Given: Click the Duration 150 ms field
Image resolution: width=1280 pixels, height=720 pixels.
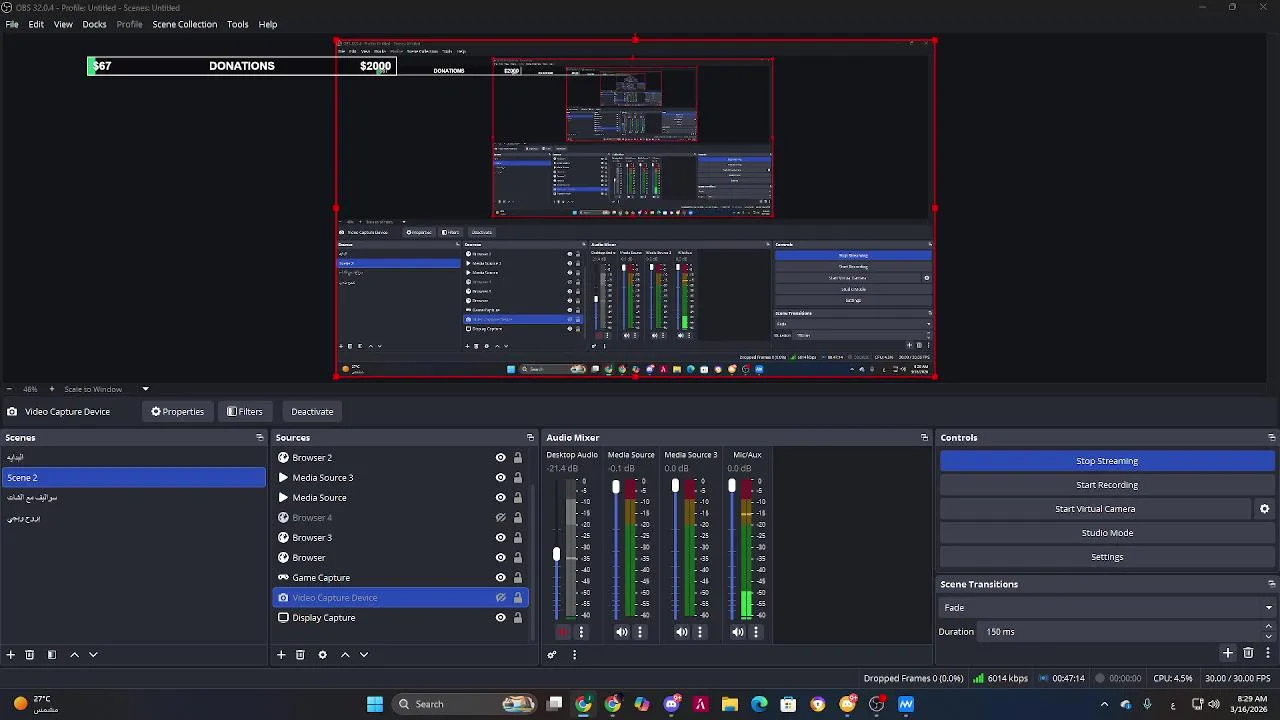Looking at the screenshot, I should (1120, 632).
